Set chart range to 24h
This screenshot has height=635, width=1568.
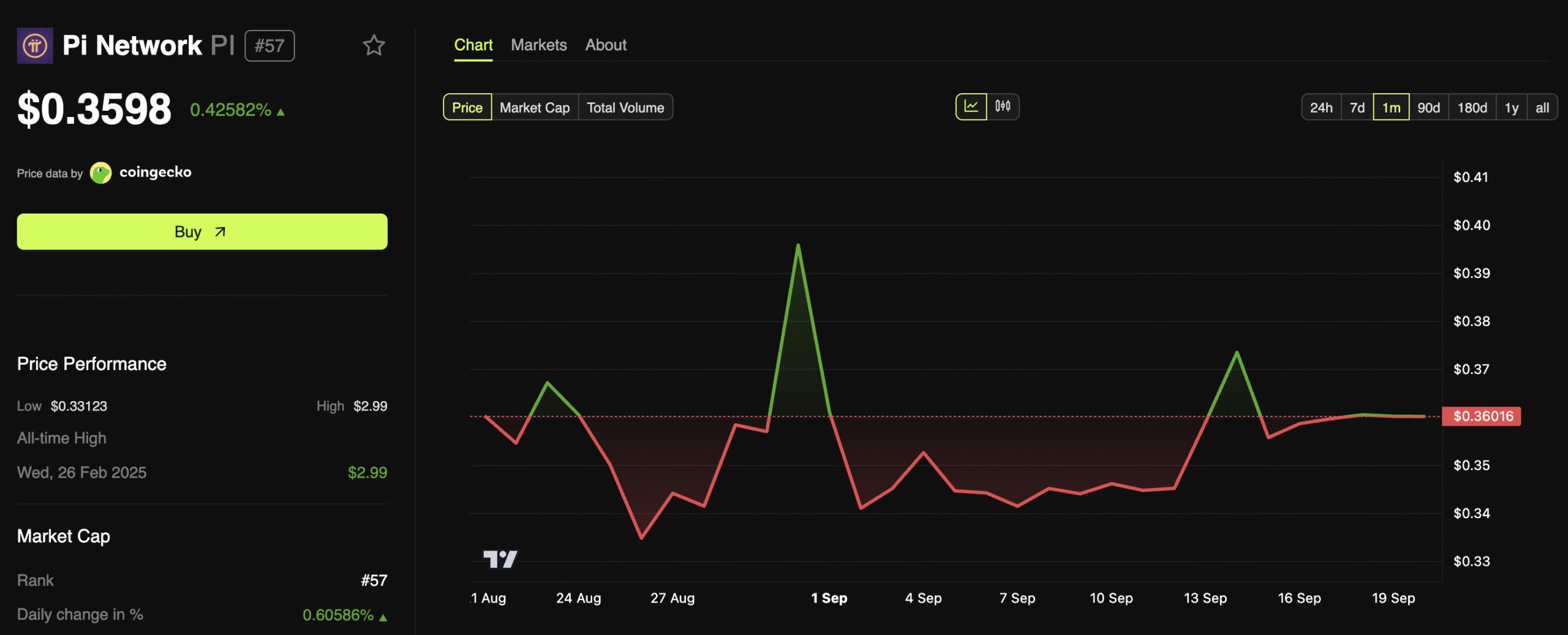1321,108
